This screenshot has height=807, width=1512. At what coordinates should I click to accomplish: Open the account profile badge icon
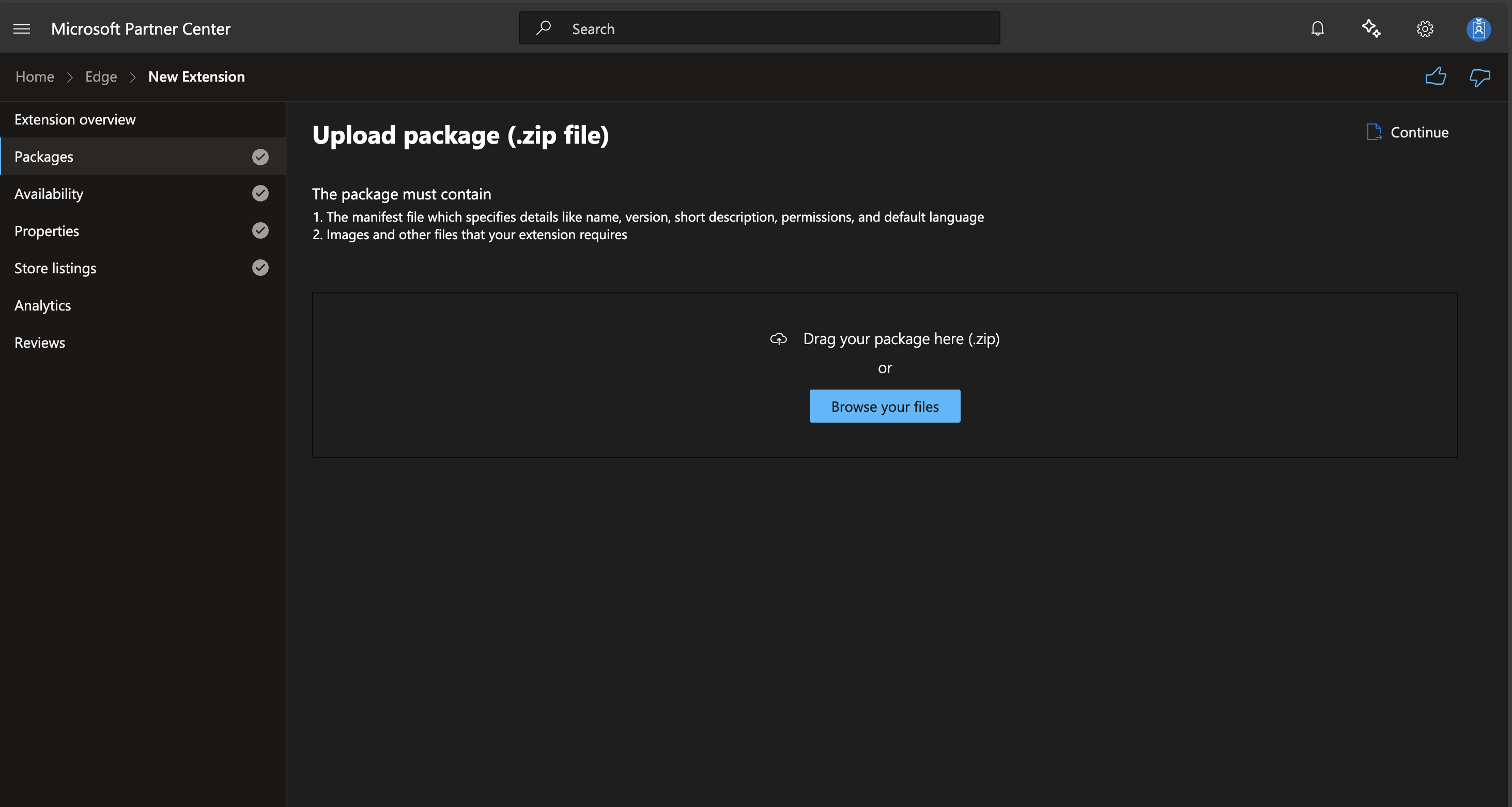(1478, 28)
